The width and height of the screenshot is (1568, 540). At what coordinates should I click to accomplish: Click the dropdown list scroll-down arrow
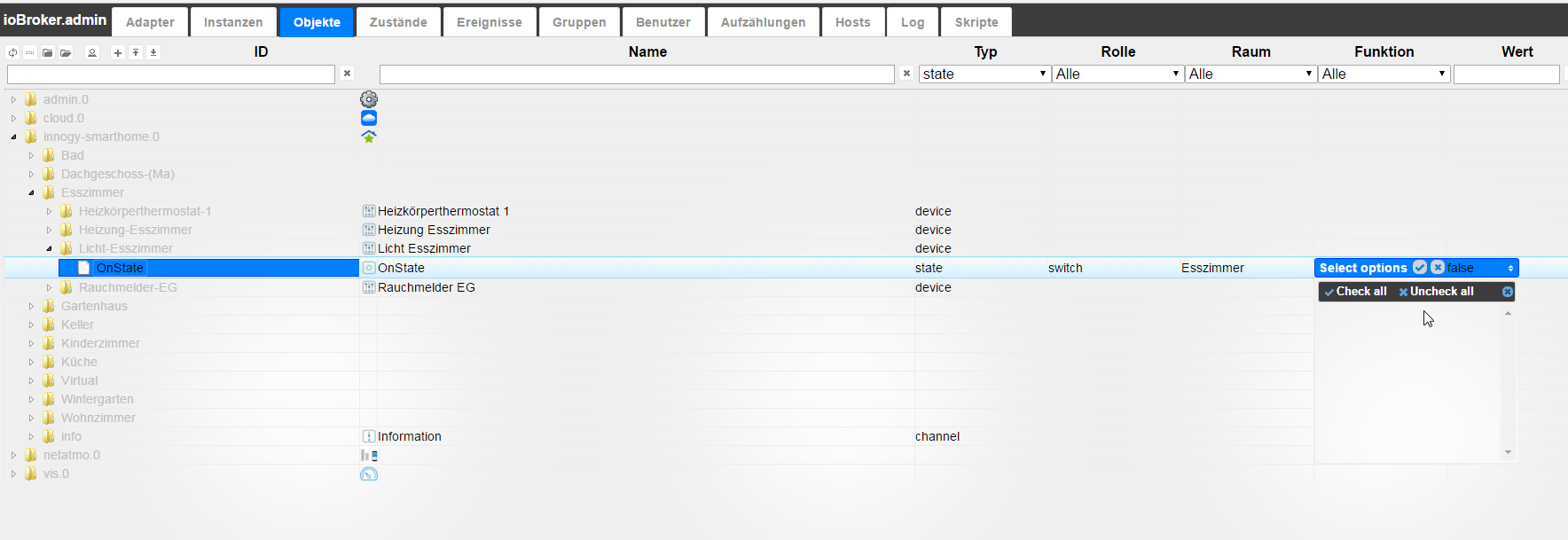click(x=1508, y=452)
